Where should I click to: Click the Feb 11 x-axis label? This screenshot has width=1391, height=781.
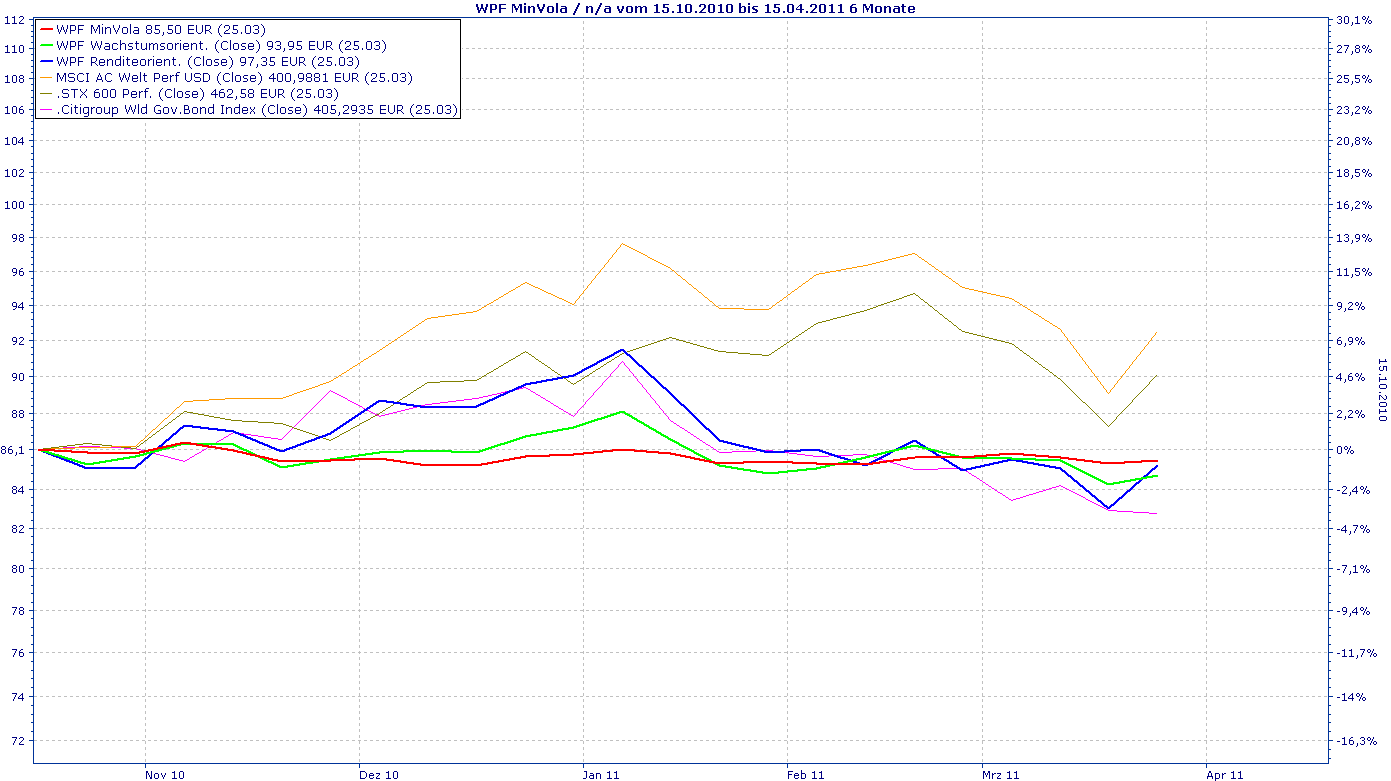[806, 774]
